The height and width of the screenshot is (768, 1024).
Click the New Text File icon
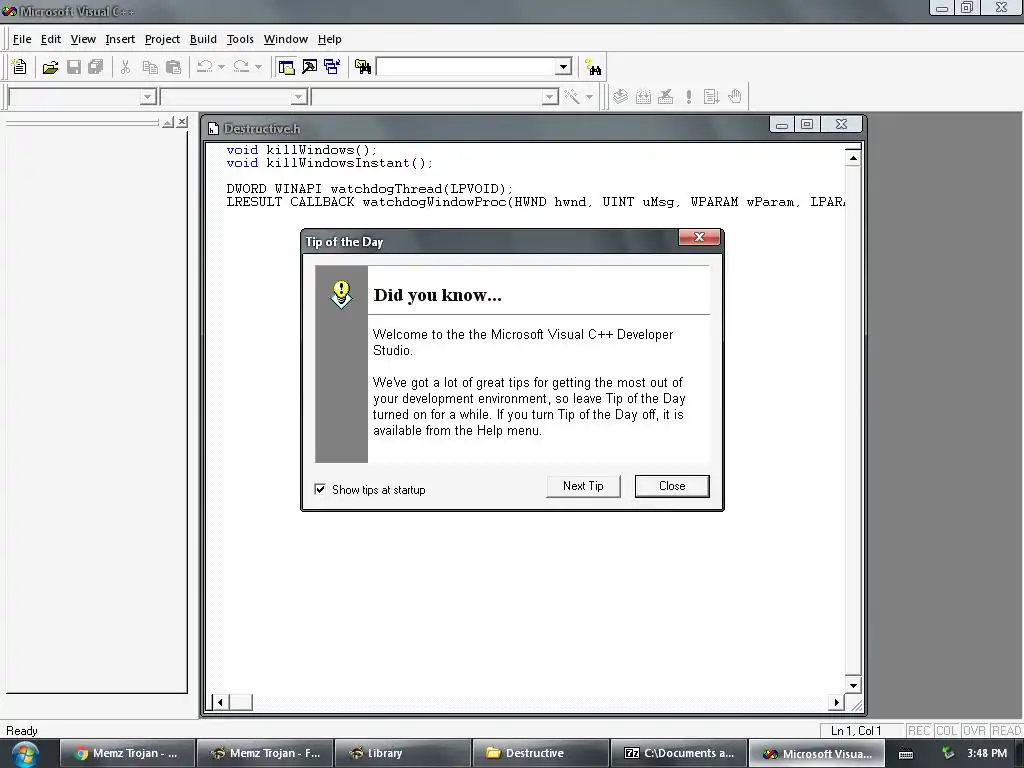(x=20, y=67)
